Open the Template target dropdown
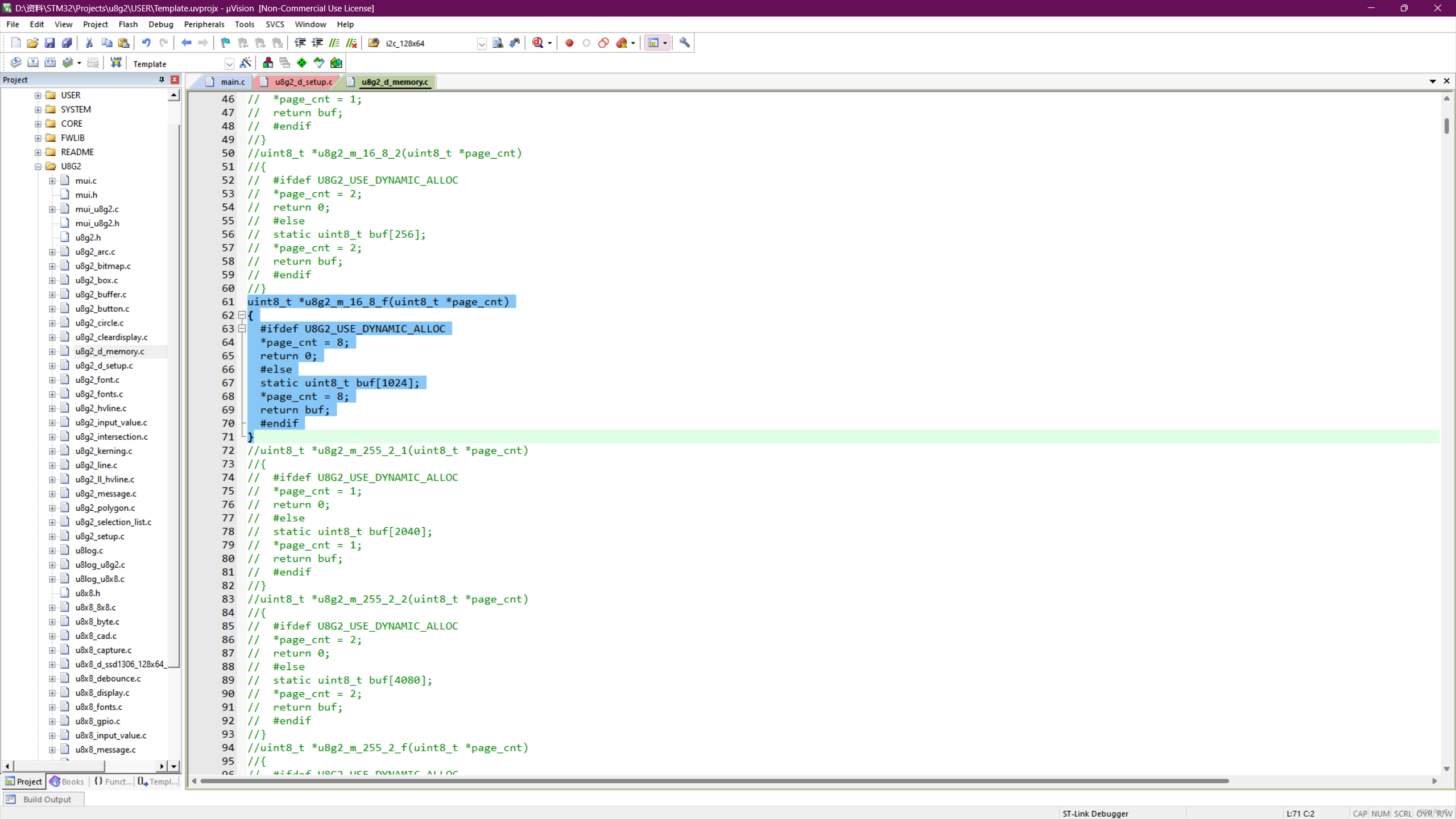 click(229, 64)
